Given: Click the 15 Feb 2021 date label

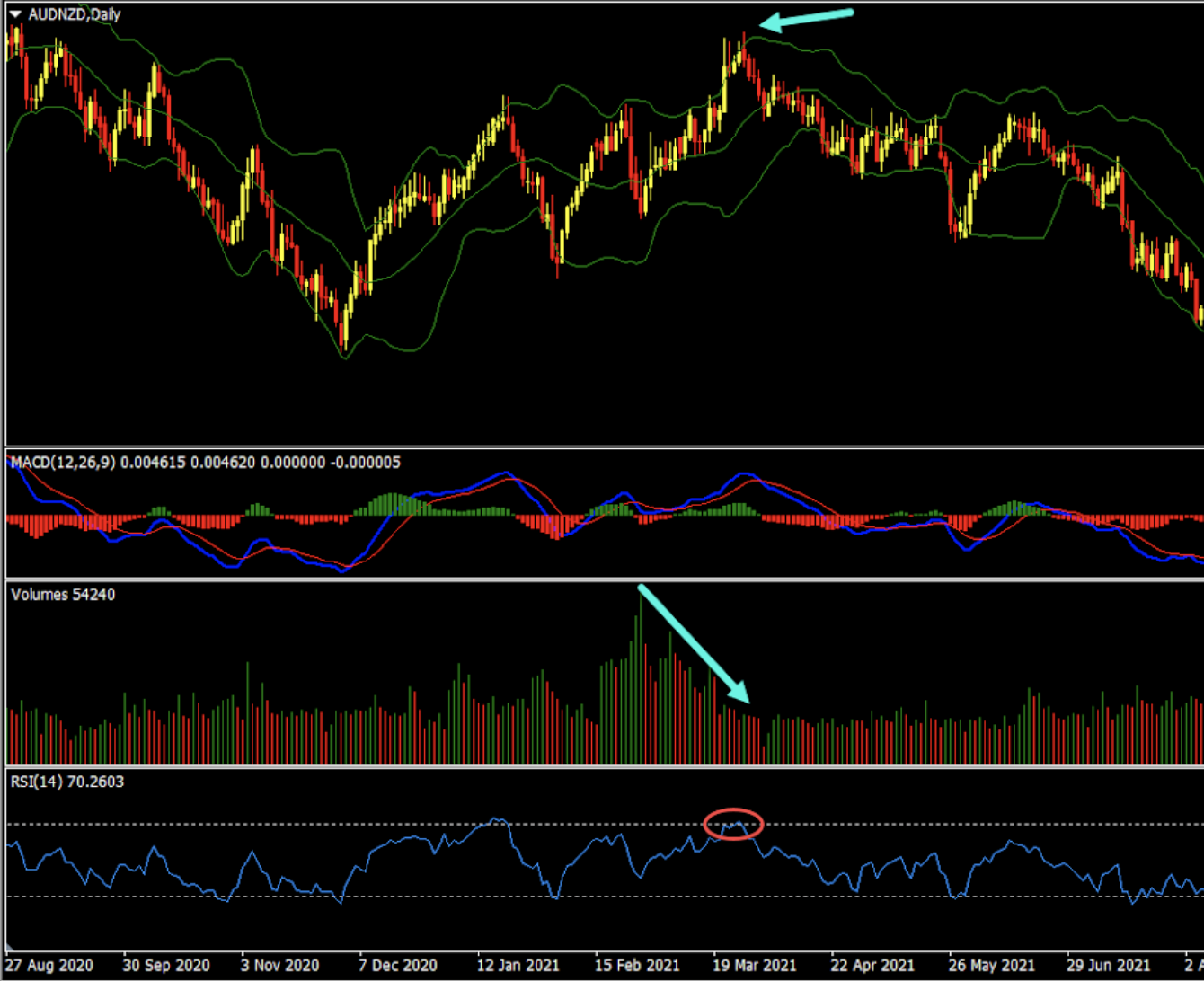Looking at the screenshot, I should tap(637, 965).
